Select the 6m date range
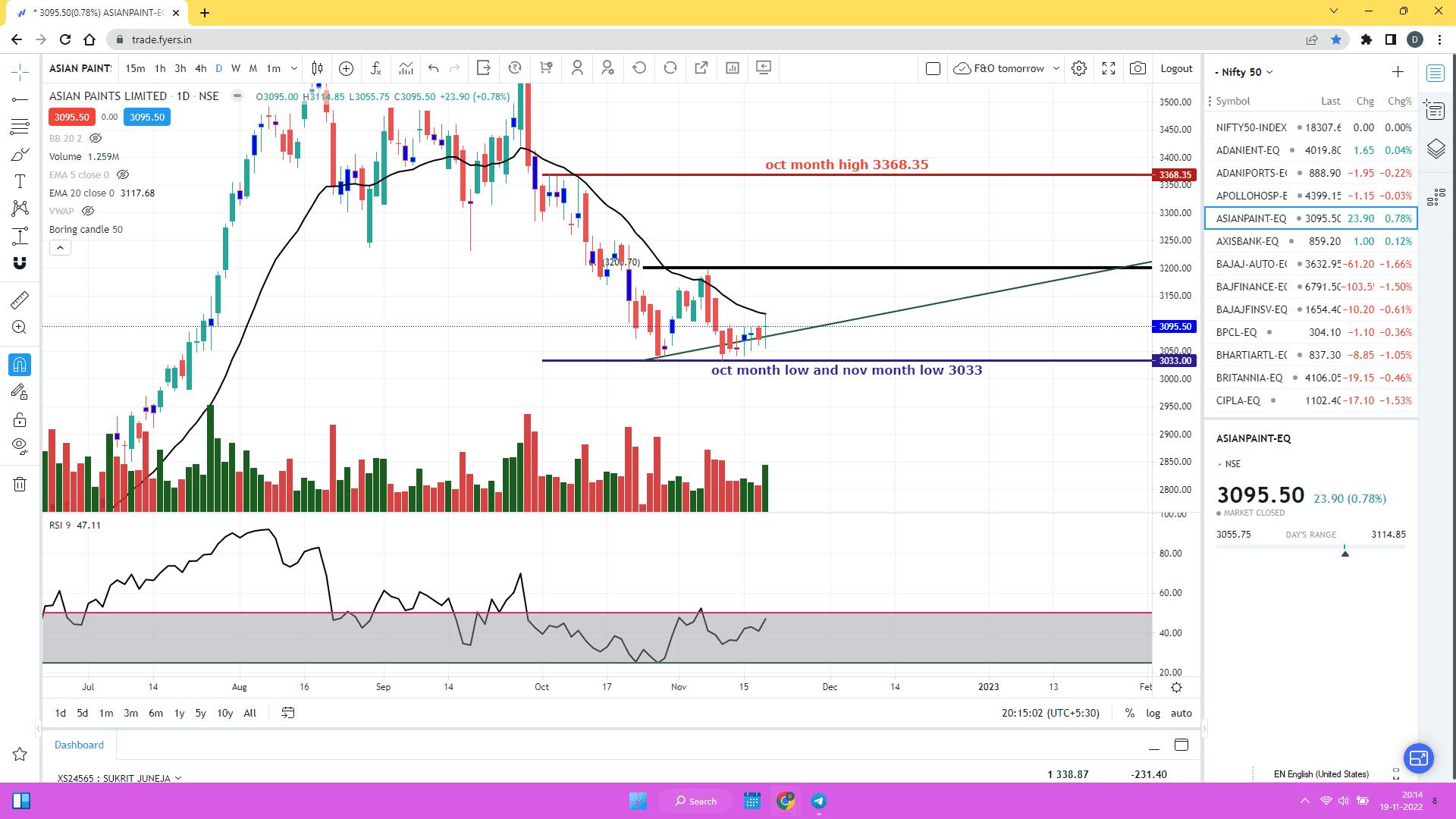 [x=155, y=713]
